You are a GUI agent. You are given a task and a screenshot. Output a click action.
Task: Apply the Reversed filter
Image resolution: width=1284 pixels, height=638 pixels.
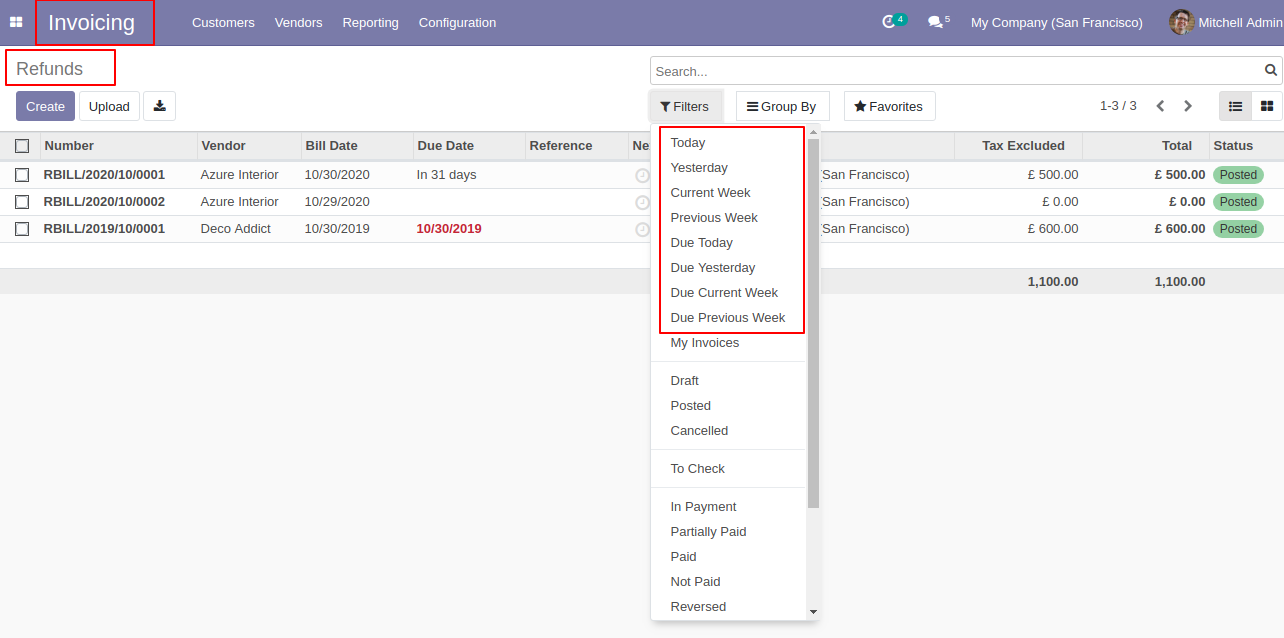point(698,607)
